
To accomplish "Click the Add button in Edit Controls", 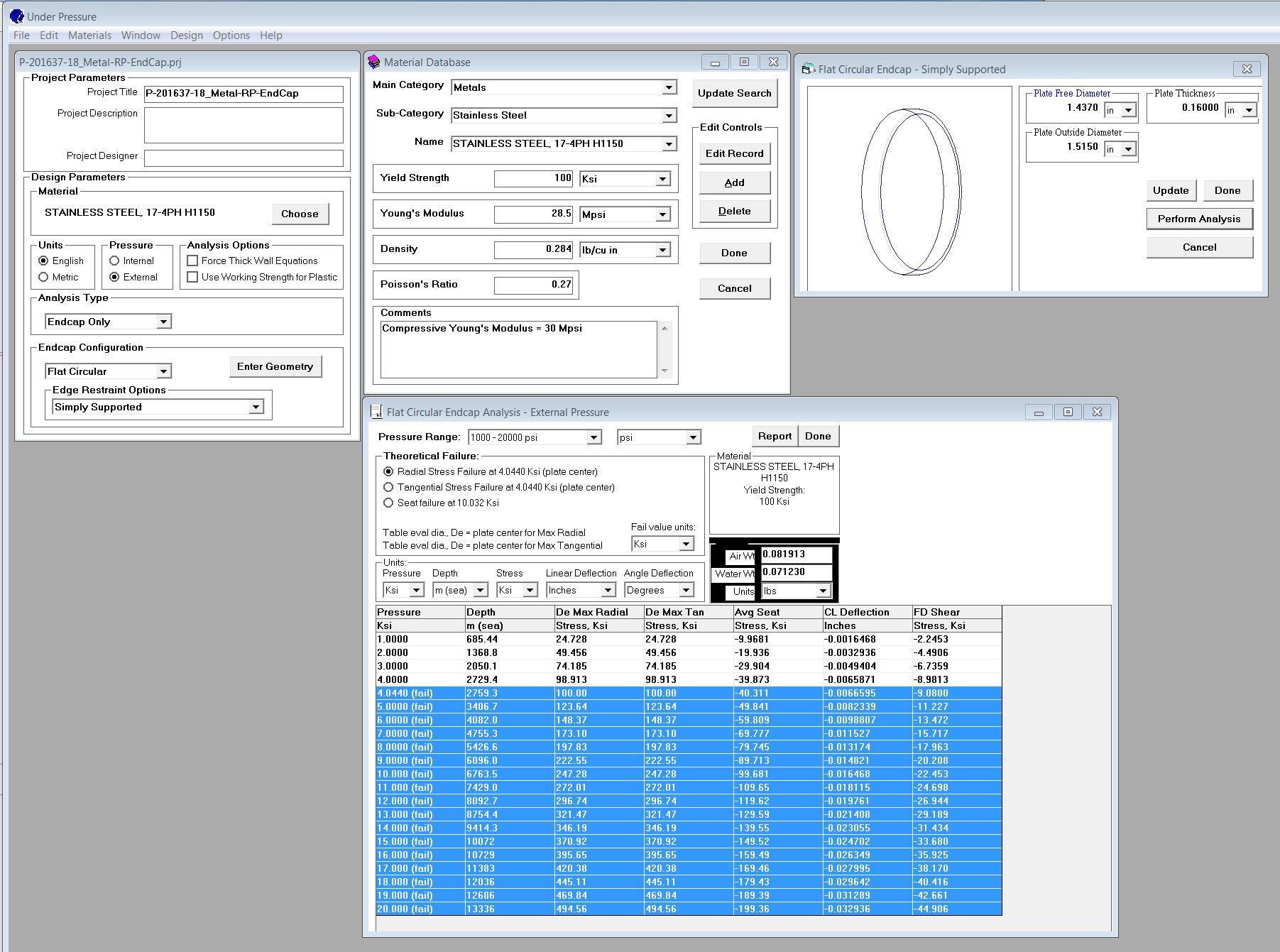I will click(734, 182).
